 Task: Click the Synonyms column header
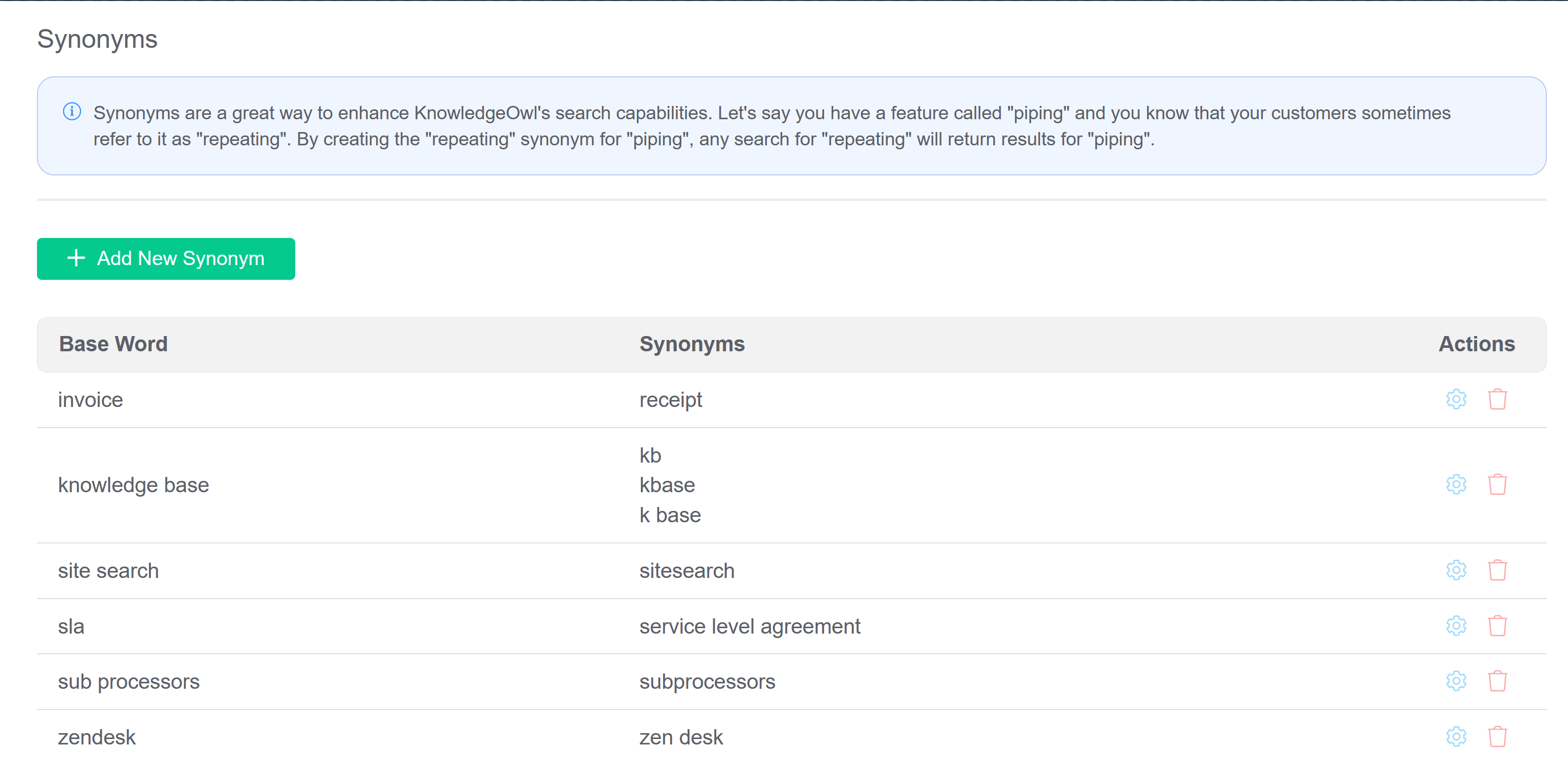click(x=692, y=344)
